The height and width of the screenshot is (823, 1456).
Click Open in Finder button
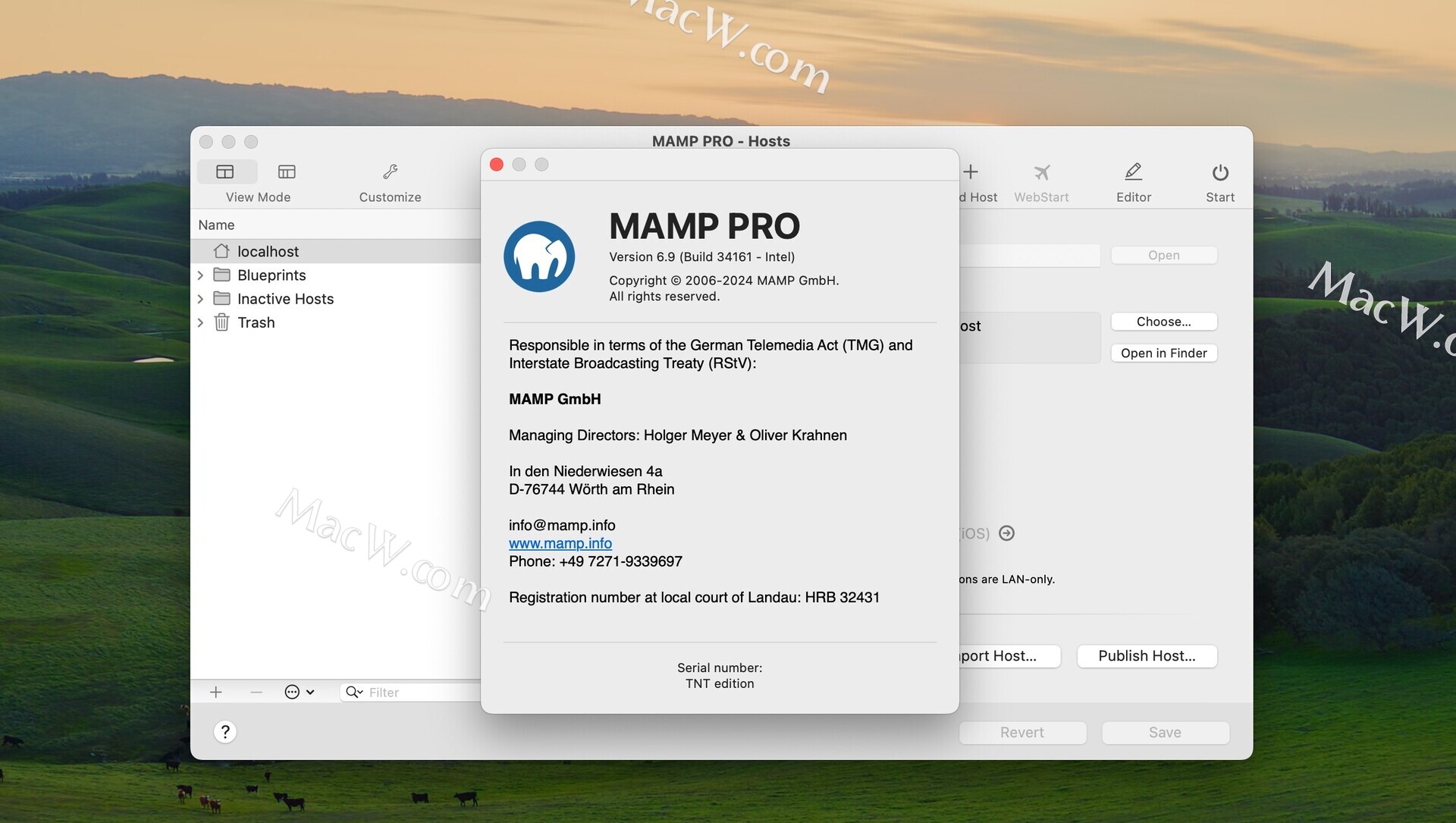pos(1164,353)
